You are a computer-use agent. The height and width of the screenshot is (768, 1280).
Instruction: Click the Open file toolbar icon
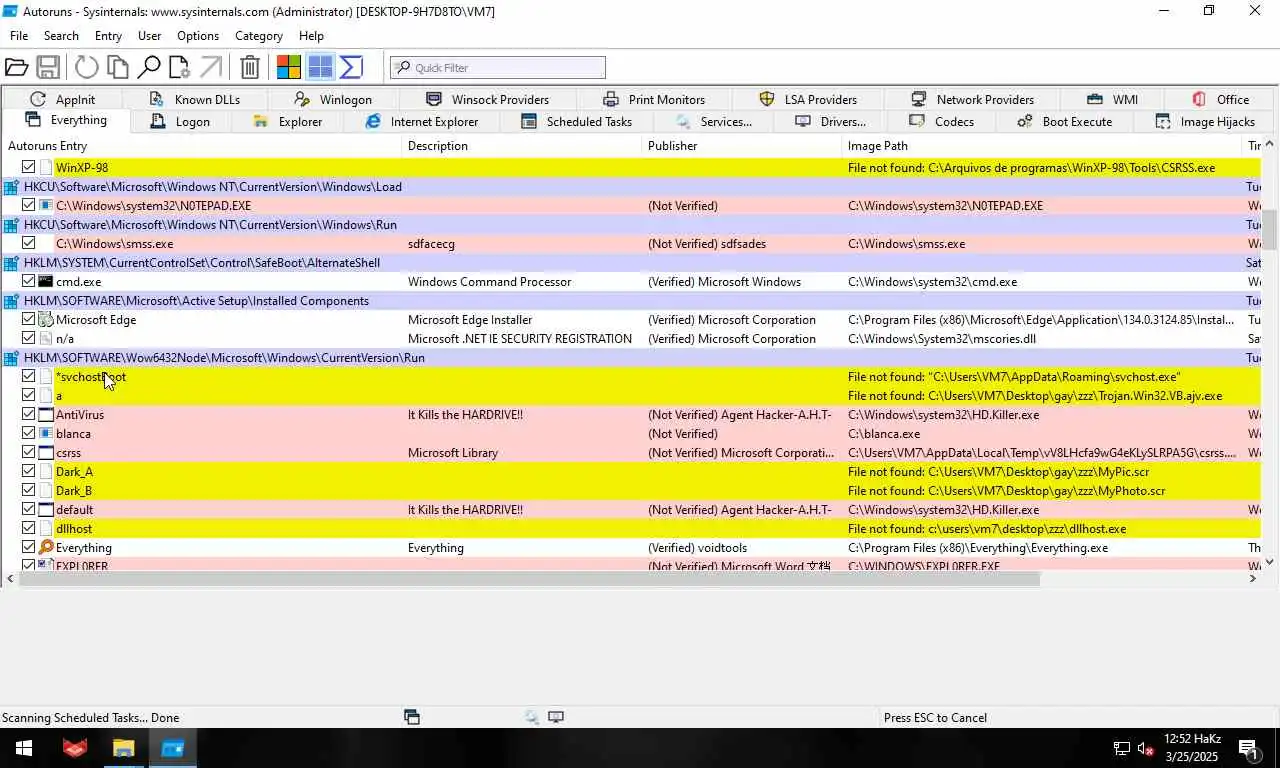pos(16,68)
